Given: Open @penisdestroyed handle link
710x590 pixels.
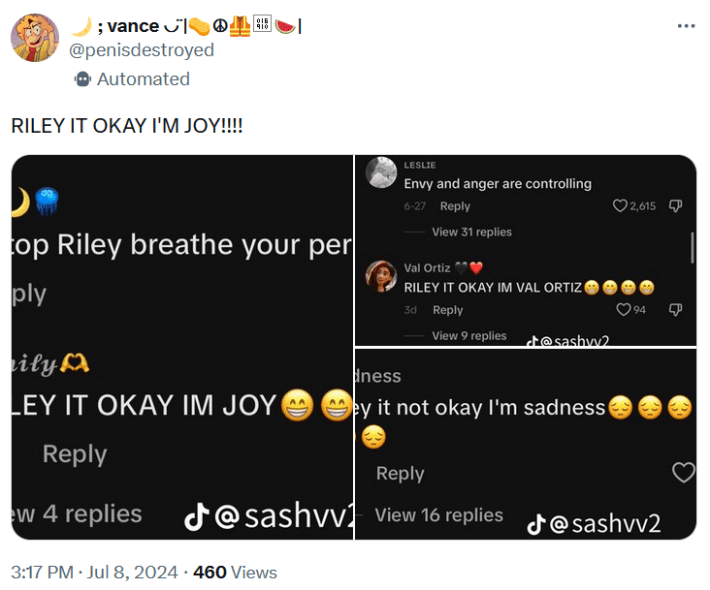Looking at the screenshot, I should click(141, 50).
